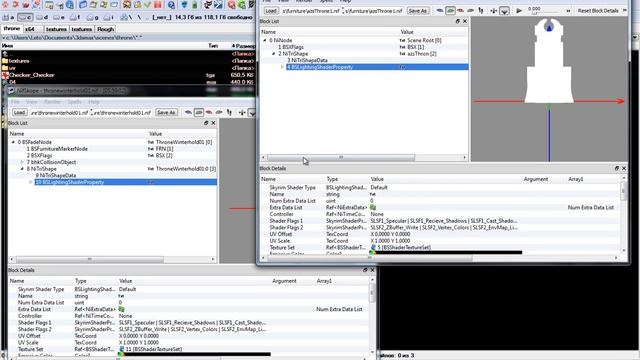The image size is (640, 360).
Task: Front NifSkope: click the Walk footprints icon
Action: click(481, 11)
